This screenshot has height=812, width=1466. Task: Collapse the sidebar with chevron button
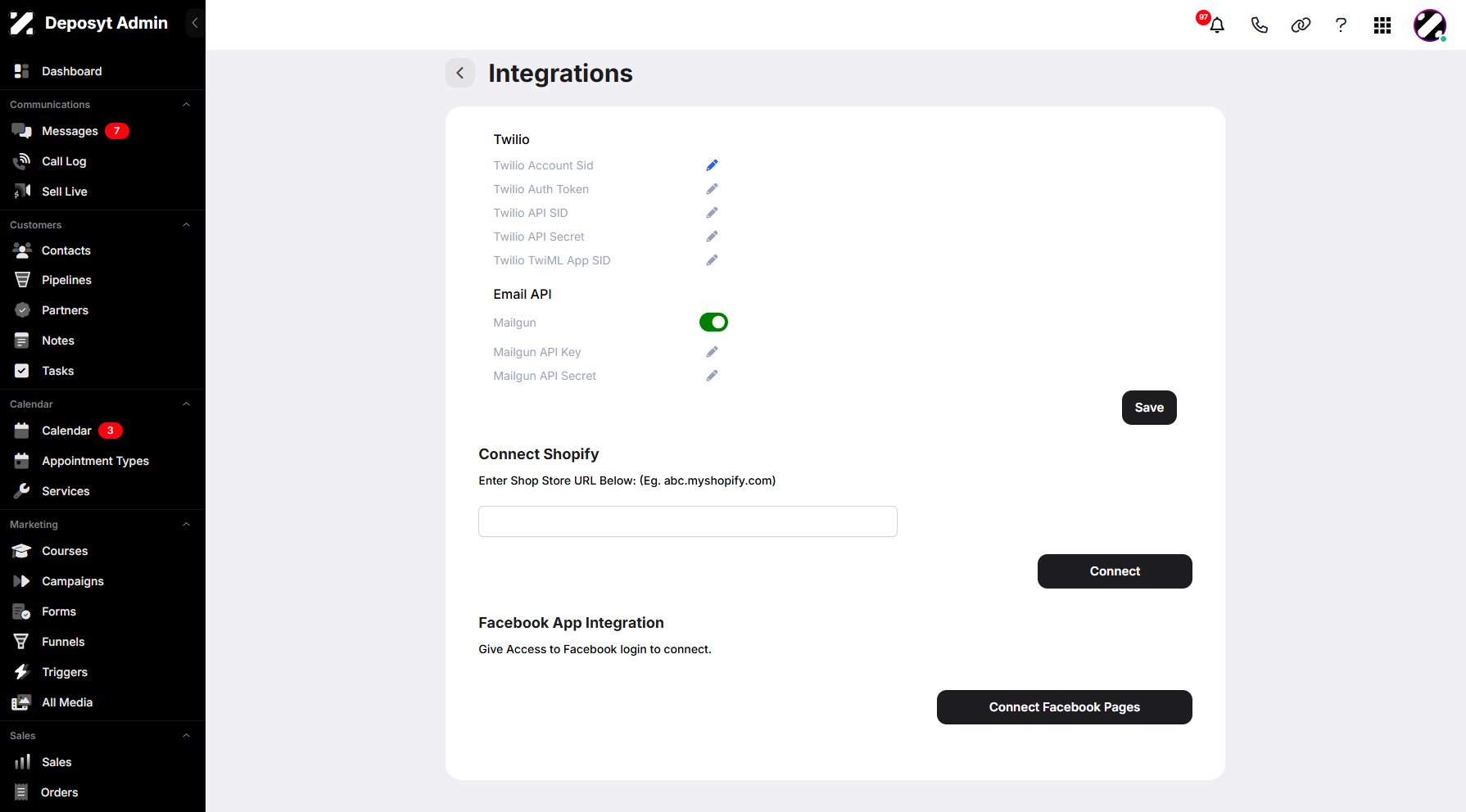[195, 23]
